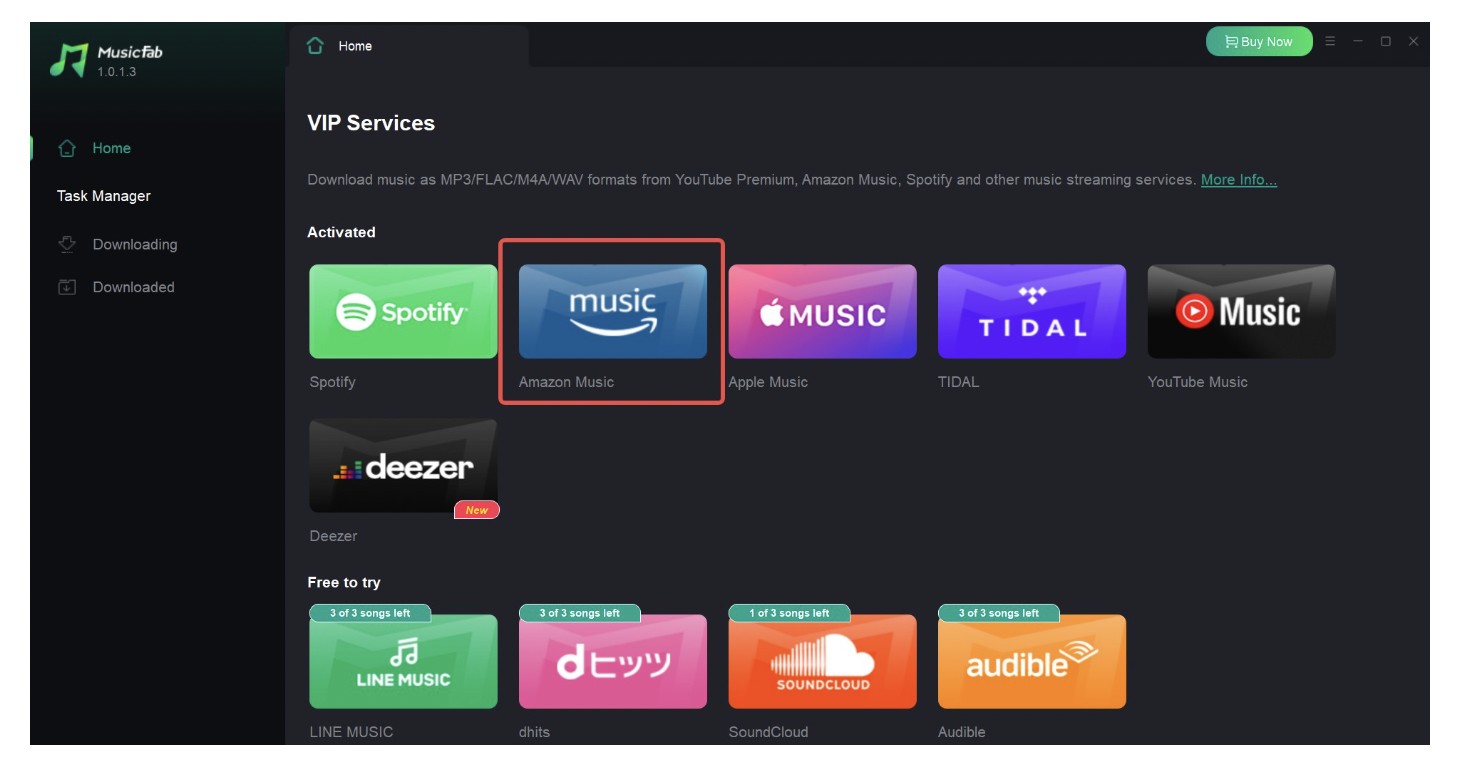1458x766 pixels.
Task: Click the LINE MUSIC label text
Action: click(351, 732)
